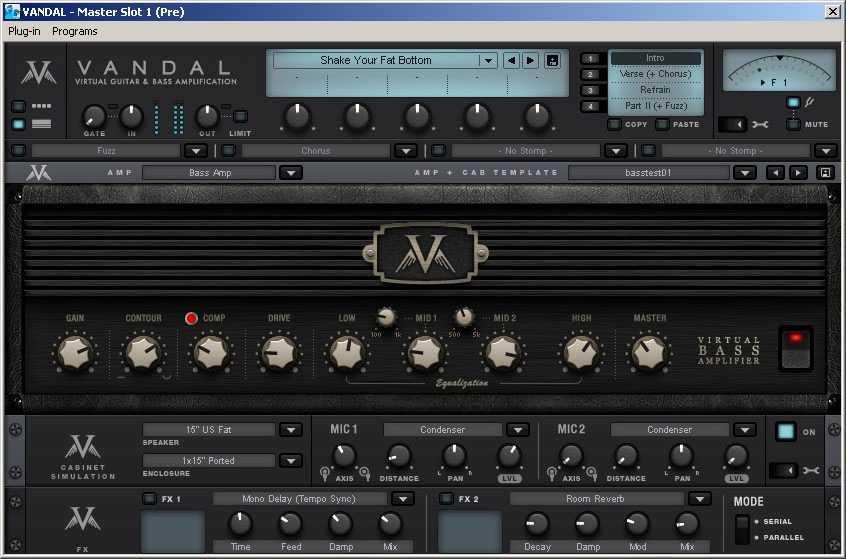Viewport: 846px width, 559px height.
Task: Open the Programs menu
Action: pos(74,31)
